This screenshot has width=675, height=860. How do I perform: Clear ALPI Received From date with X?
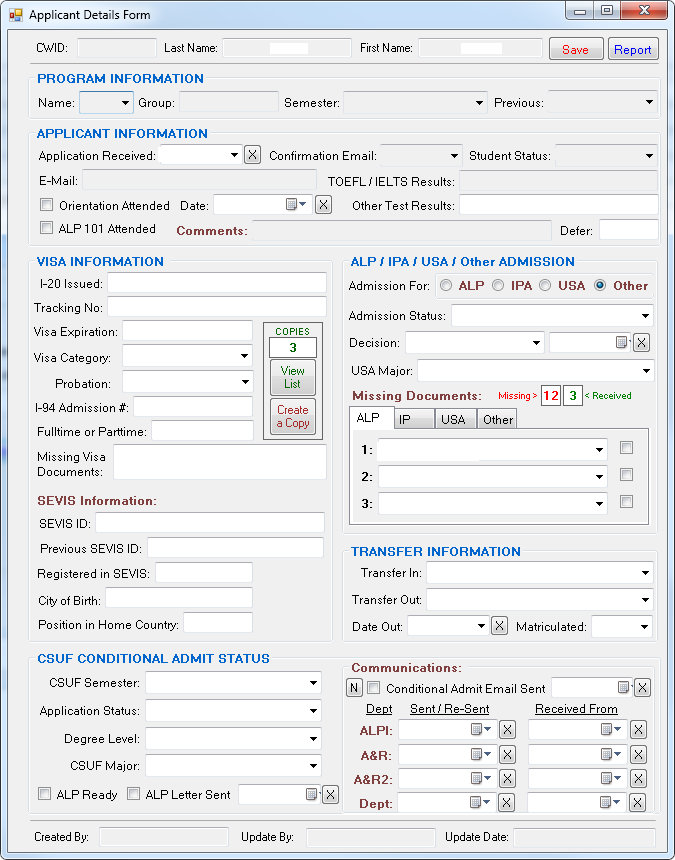coord(638,729)
